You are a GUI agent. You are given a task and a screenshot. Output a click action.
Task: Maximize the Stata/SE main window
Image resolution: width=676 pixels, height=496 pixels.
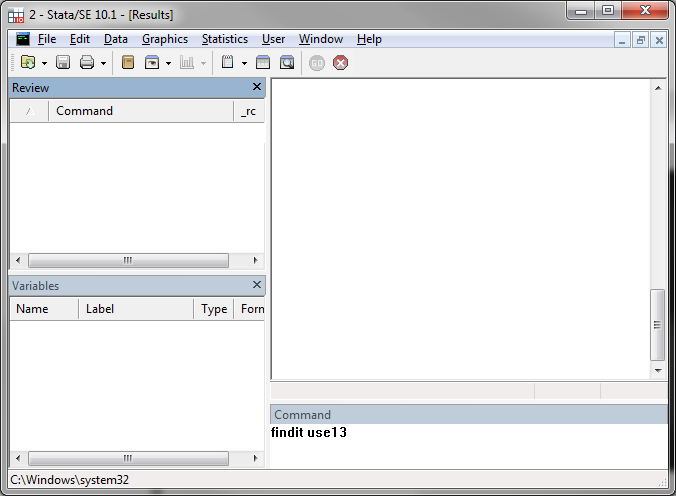click(x=608, y=10)
